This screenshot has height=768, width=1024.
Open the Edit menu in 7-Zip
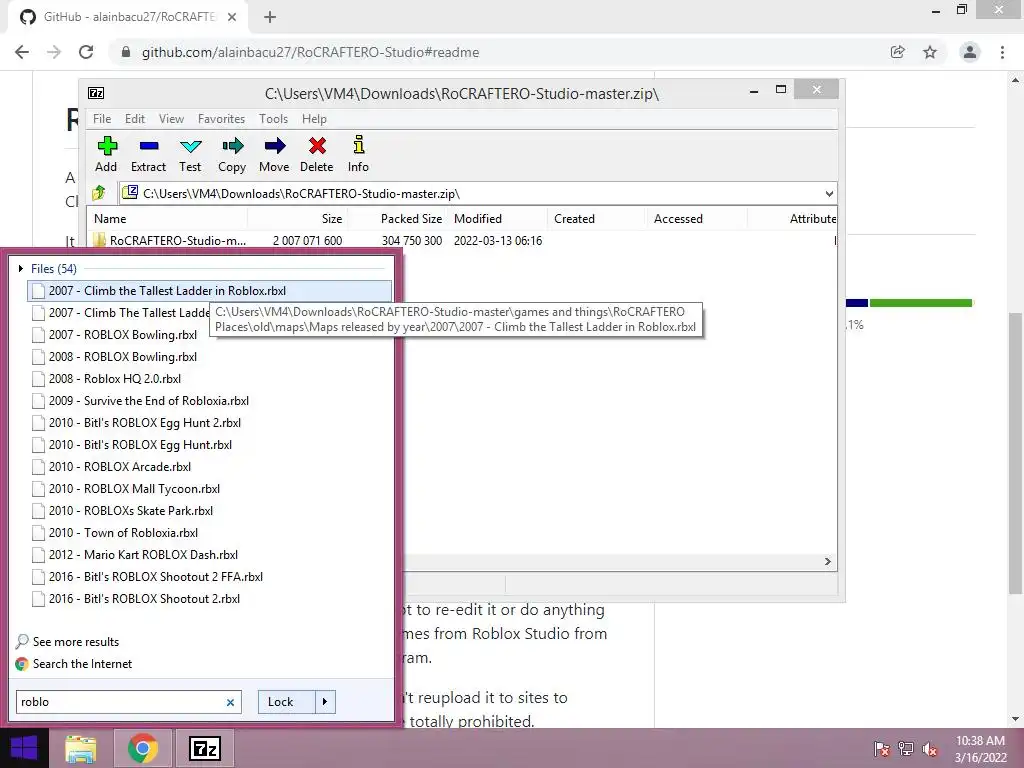(x=135, y=119)
